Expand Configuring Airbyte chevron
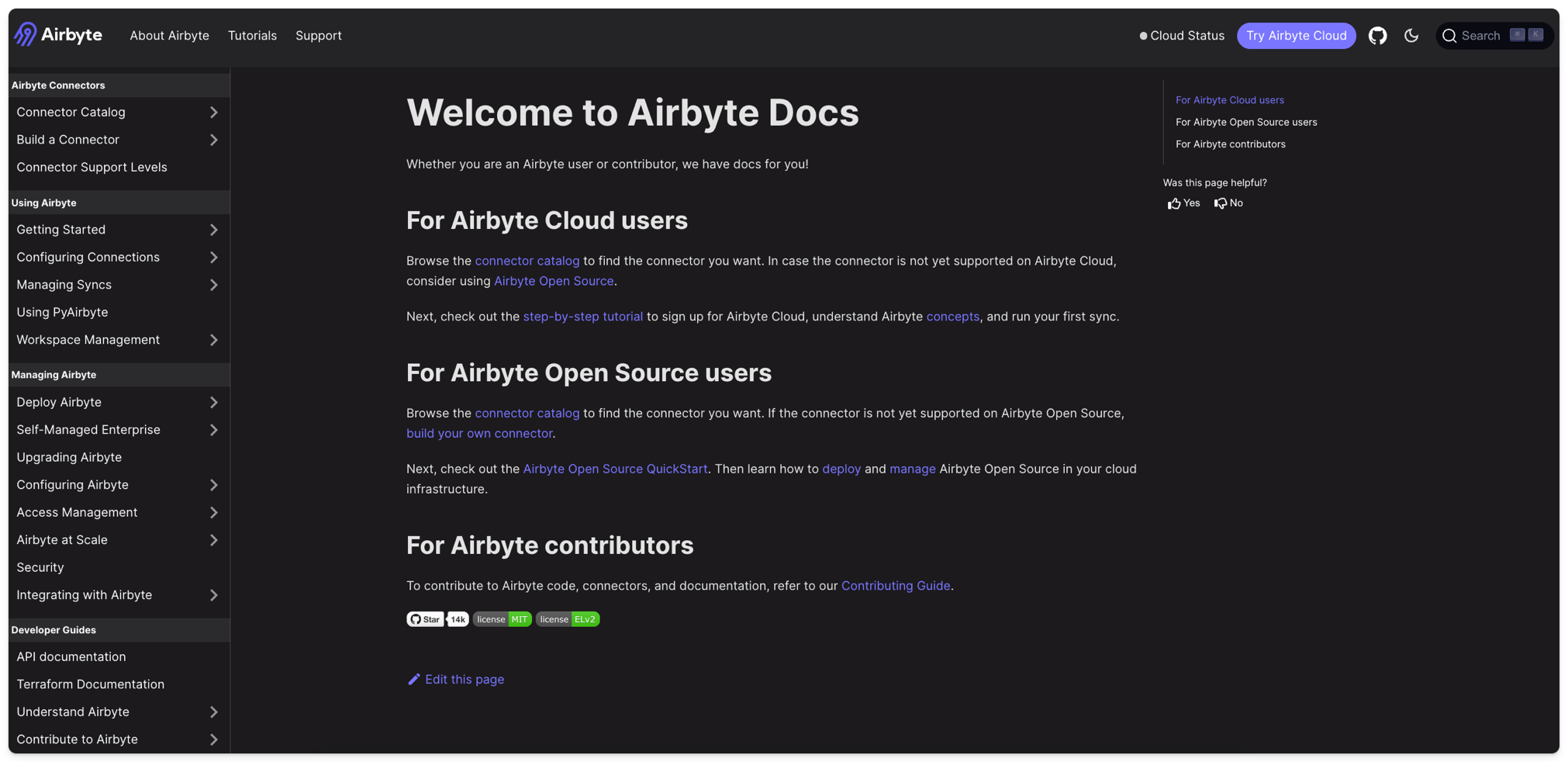Screen dimensions: 1568x762 pyautogui.click(x=213, y=485)
